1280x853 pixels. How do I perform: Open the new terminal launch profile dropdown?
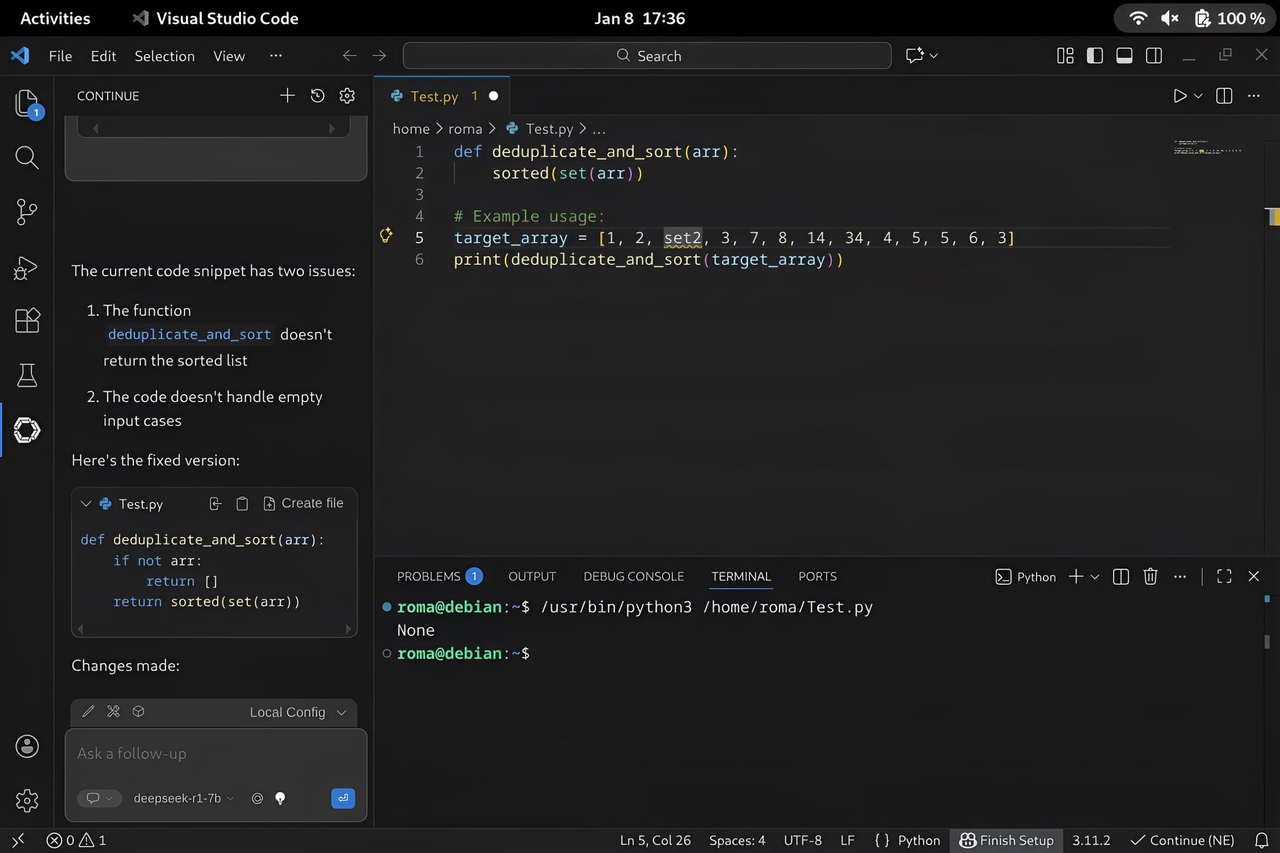coord(1095,576)
